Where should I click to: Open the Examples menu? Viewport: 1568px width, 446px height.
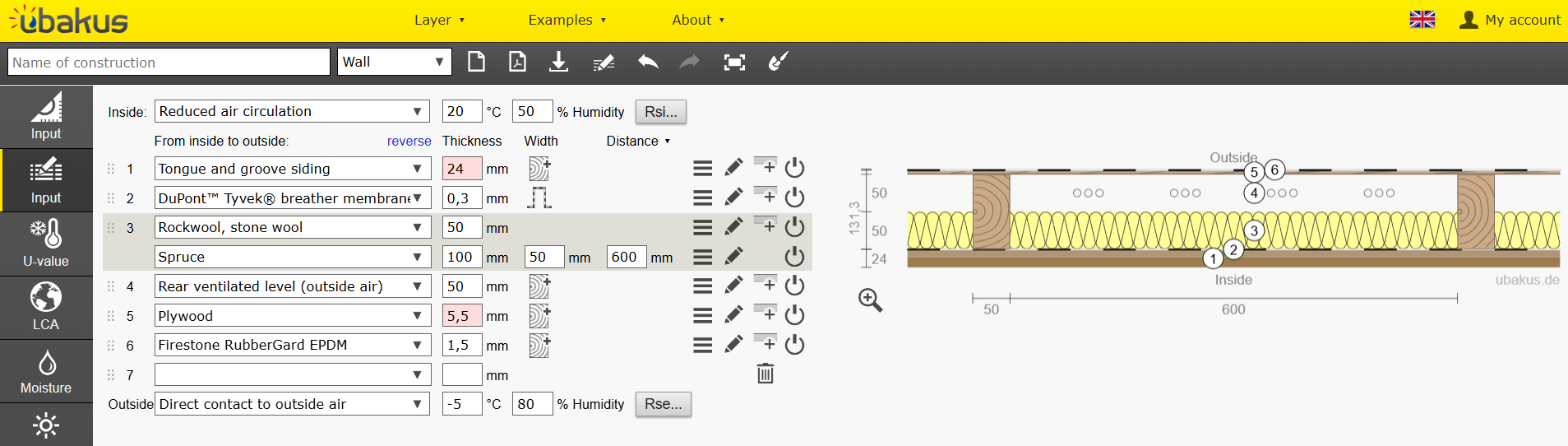567,20
